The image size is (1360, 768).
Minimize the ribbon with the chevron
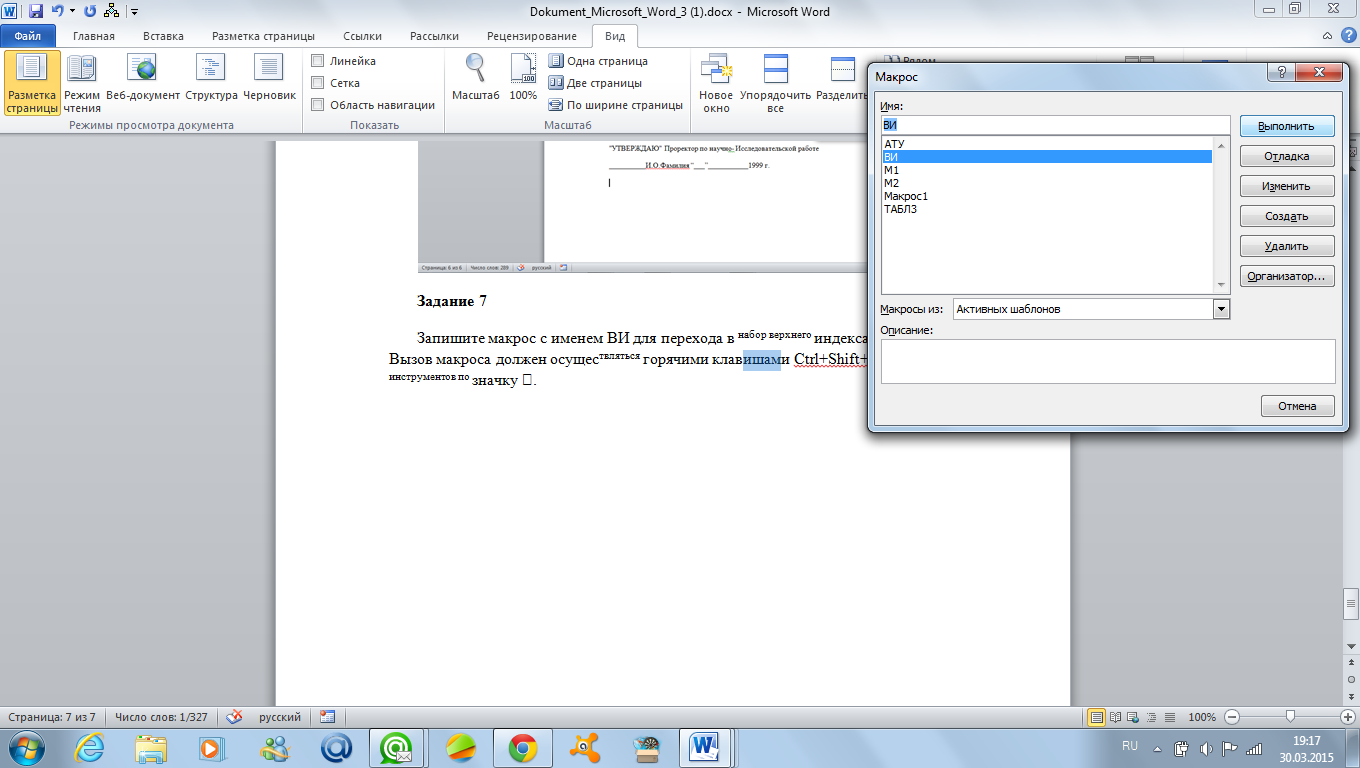(x=1327, y=36)
